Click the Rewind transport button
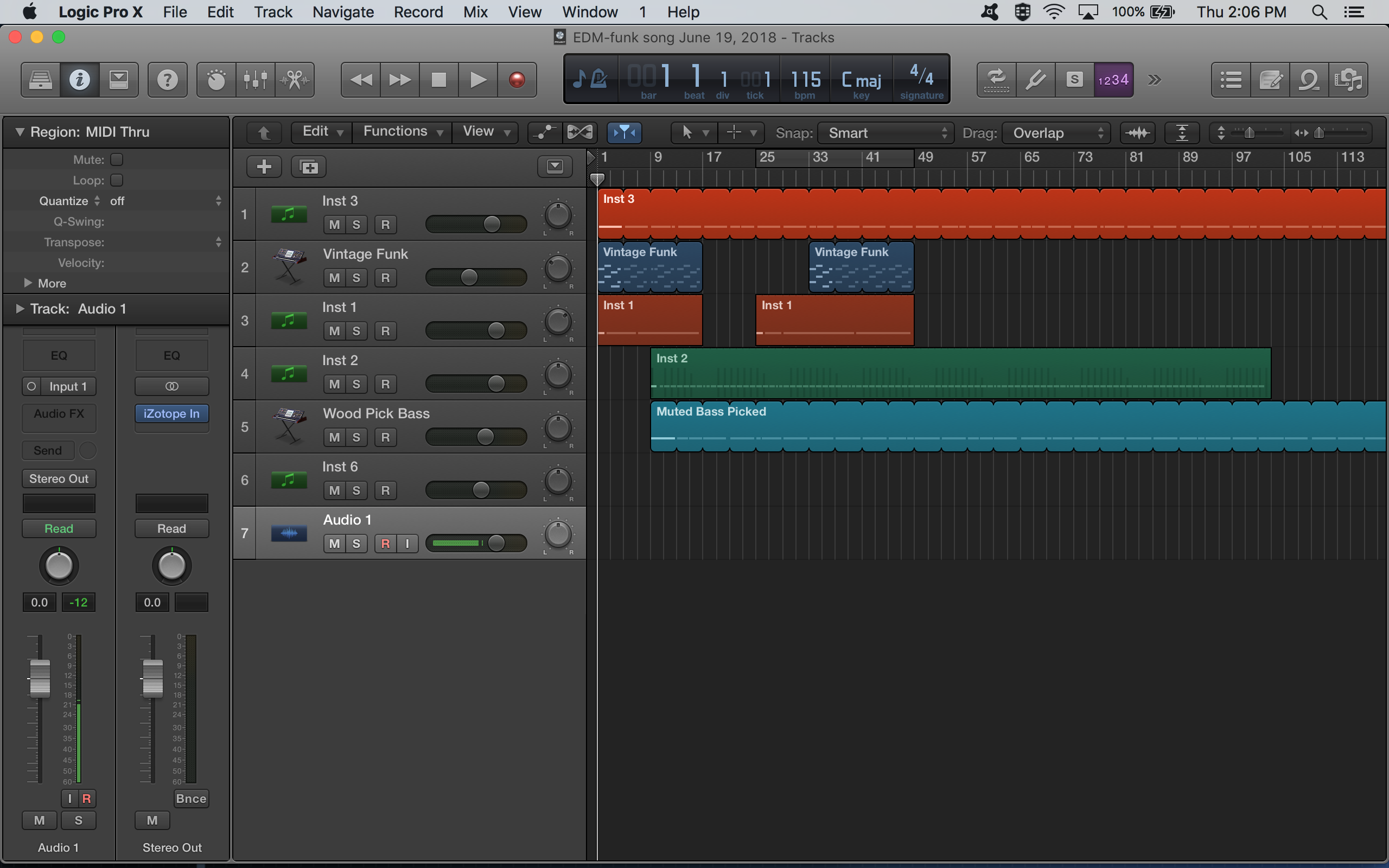The width and height of the screenshot is (1389, 868). tap(360, 80)
